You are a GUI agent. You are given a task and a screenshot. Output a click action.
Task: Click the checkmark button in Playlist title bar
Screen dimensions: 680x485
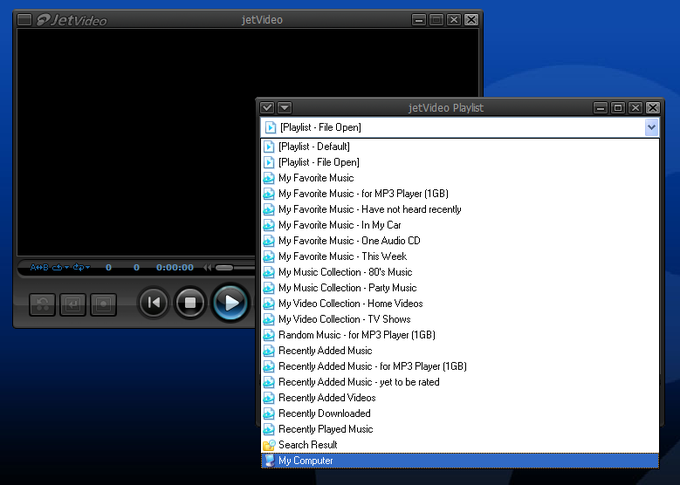(267, 107)
